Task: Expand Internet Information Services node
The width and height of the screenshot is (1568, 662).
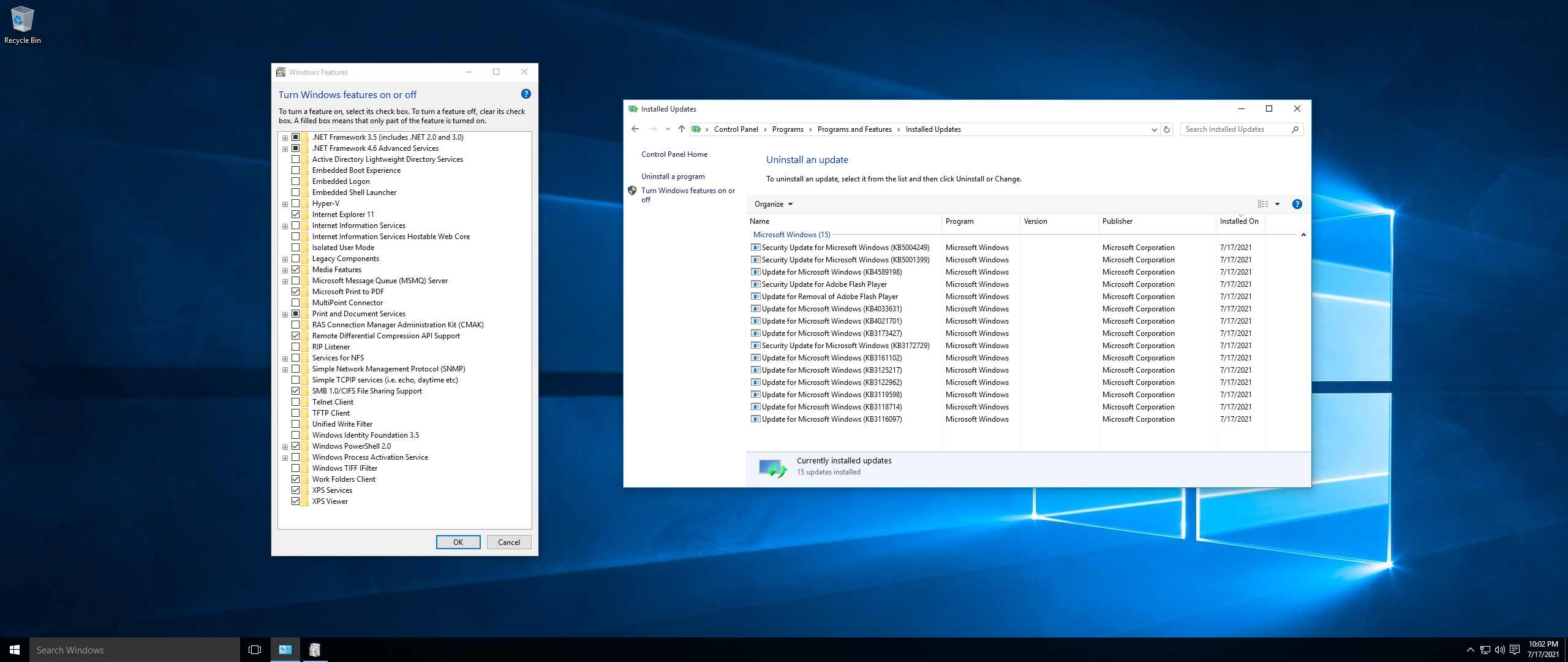Action: coord(285,226)
